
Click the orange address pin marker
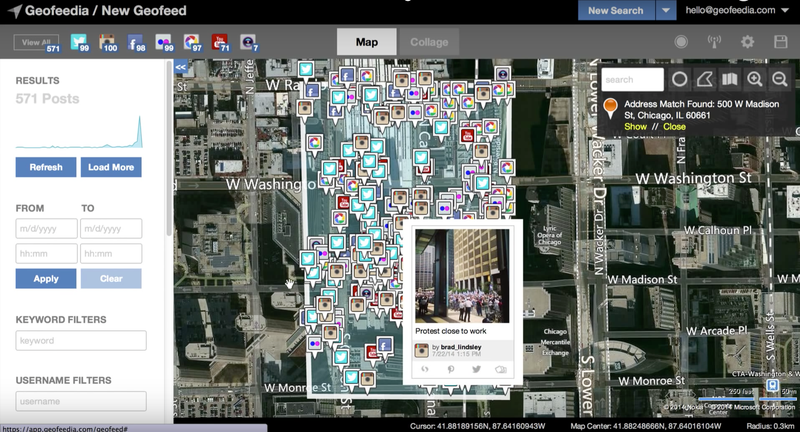[x=610, y=108]
